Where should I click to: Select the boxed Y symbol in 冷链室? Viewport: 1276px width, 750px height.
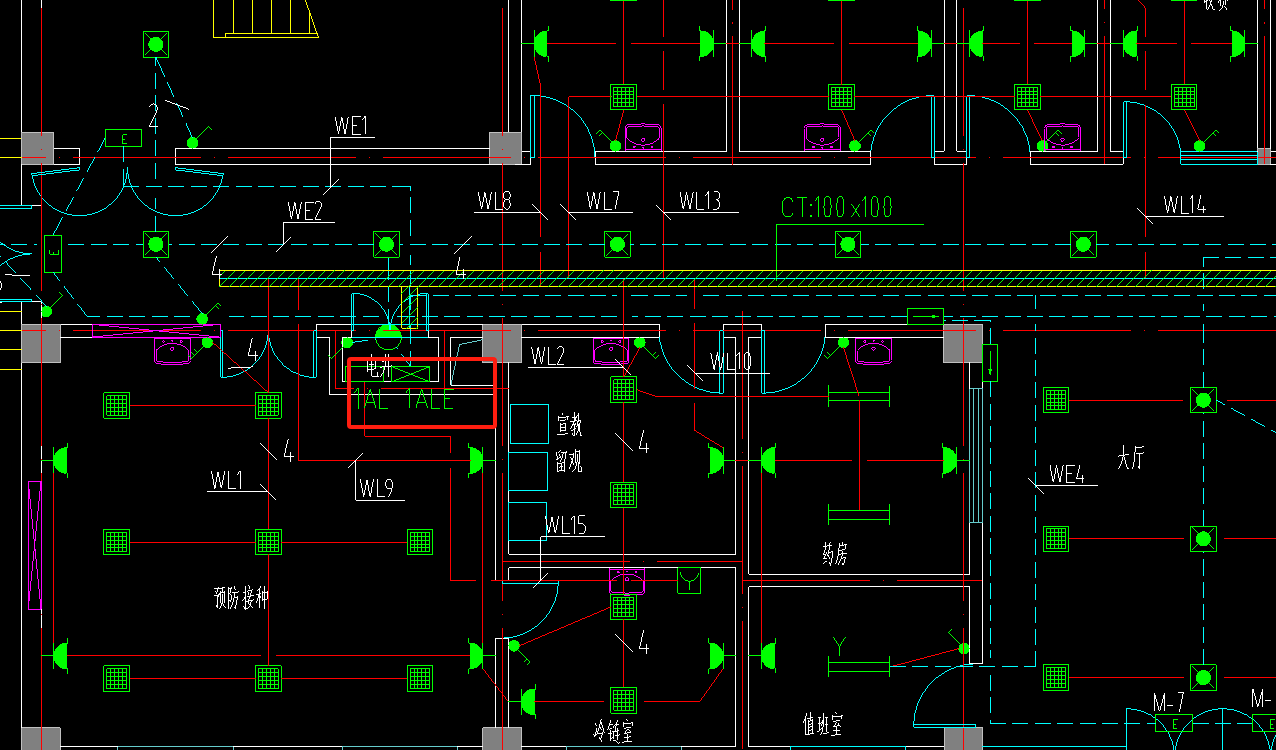click(x=690, y=581)
